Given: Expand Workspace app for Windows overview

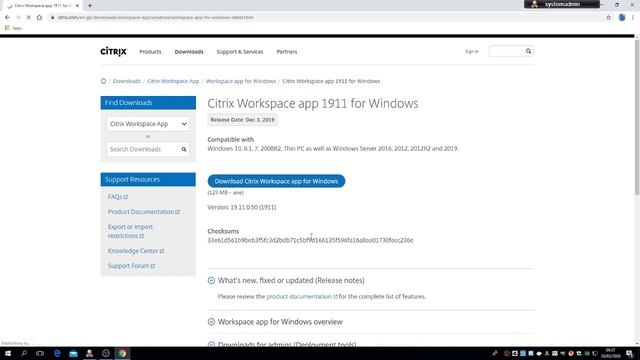Looking at the screenshot, I should tap(211, 322).
